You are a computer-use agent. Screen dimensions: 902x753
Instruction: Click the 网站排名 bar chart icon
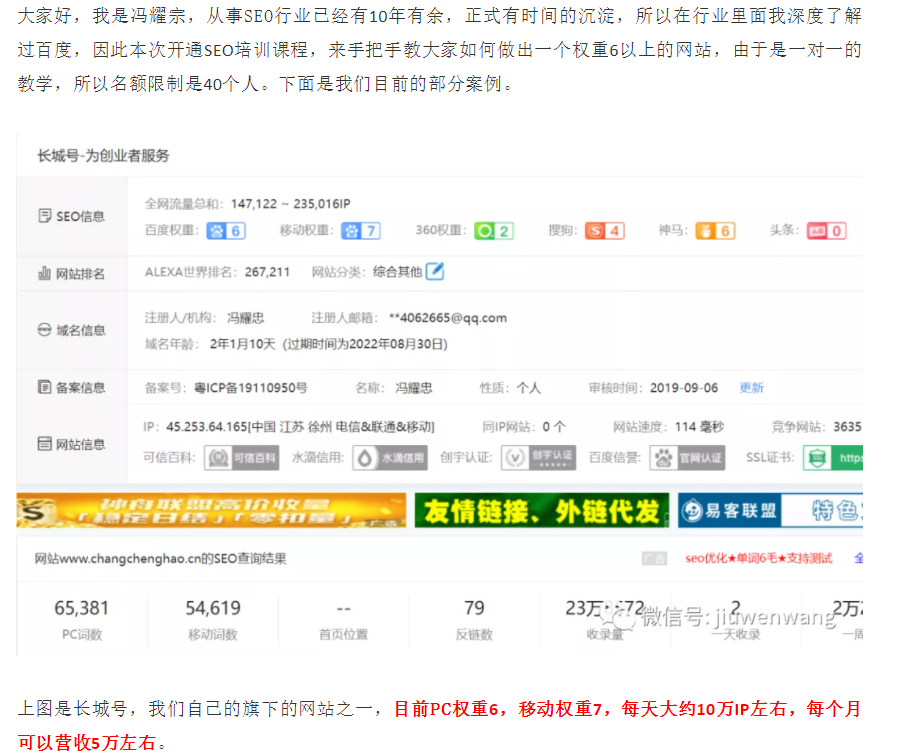[x=44, y=273]
